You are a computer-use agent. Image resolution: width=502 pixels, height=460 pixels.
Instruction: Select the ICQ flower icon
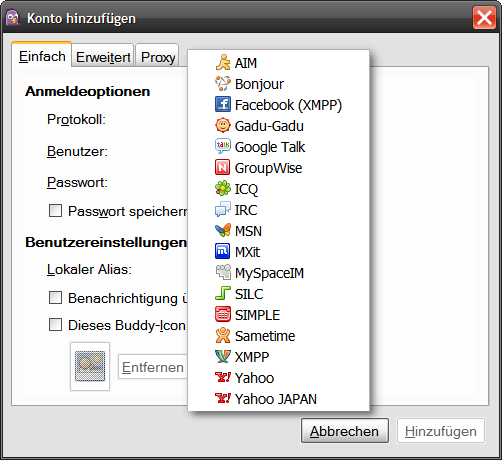(223, 188)
